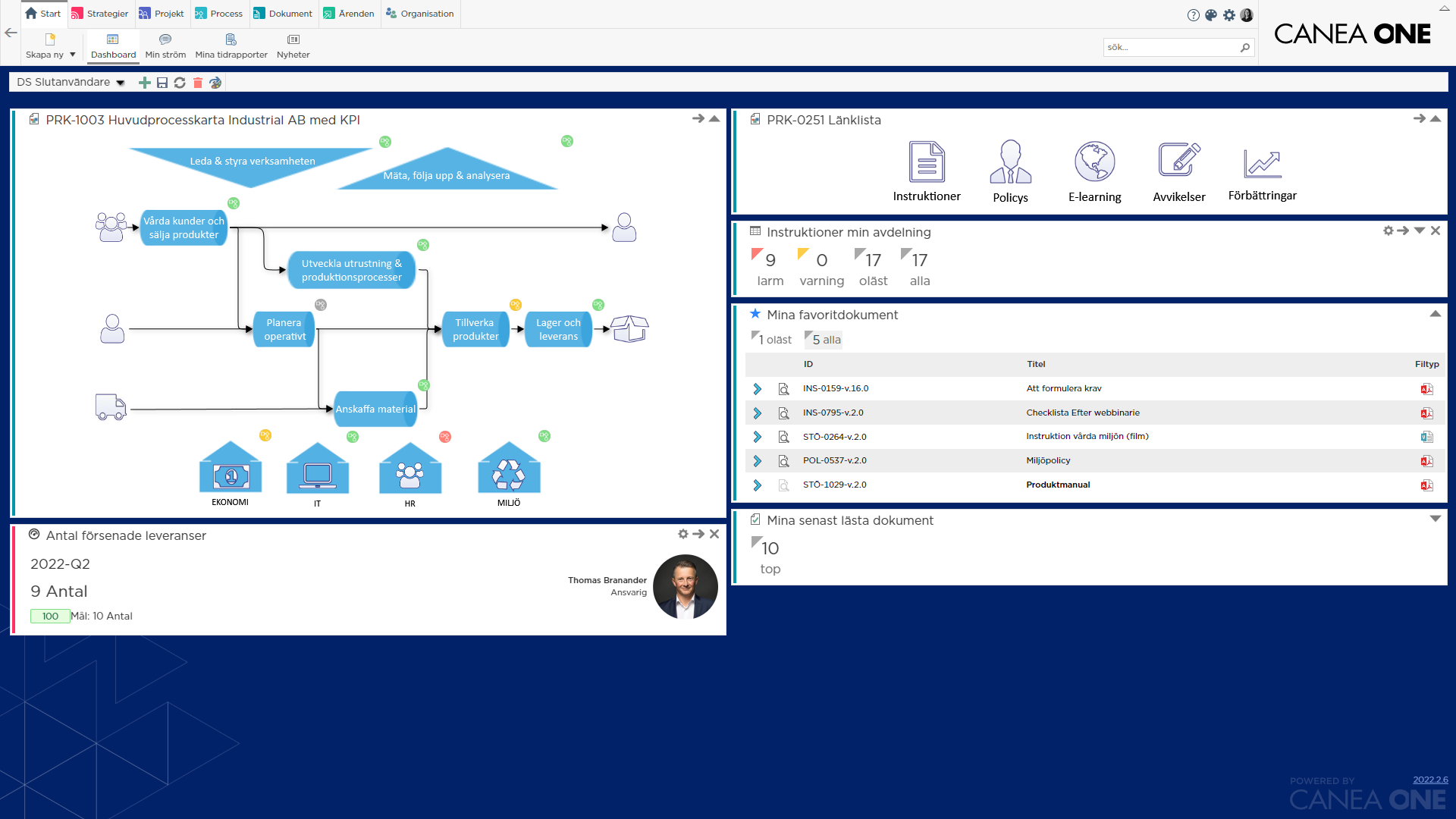Screen dimensions: 1456x819
Task: Click the save dashboard icon
Action: 162,83
